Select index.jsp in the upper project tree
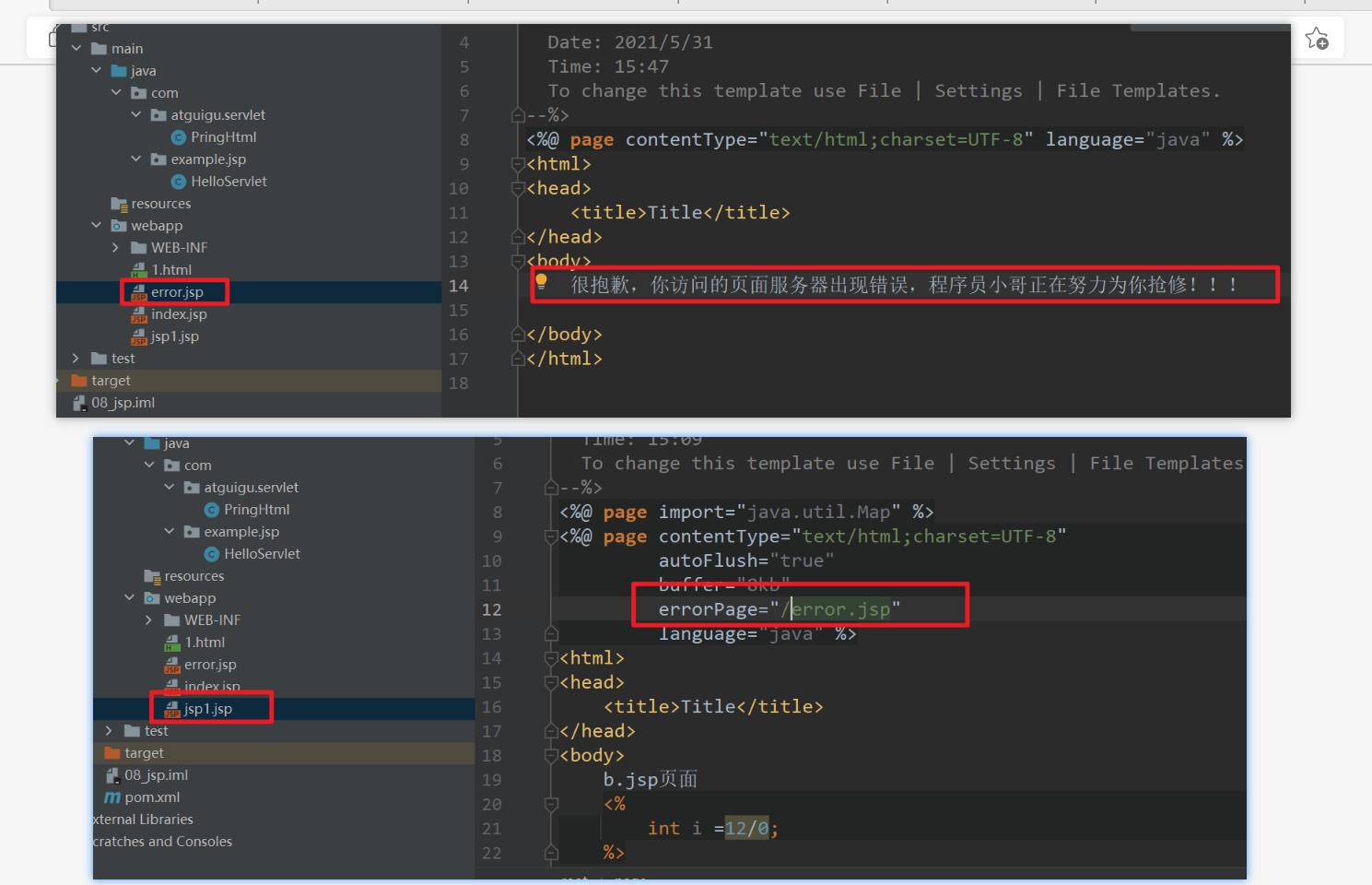The width and height of the screenshot is (1372, 885). pos(179,314)
